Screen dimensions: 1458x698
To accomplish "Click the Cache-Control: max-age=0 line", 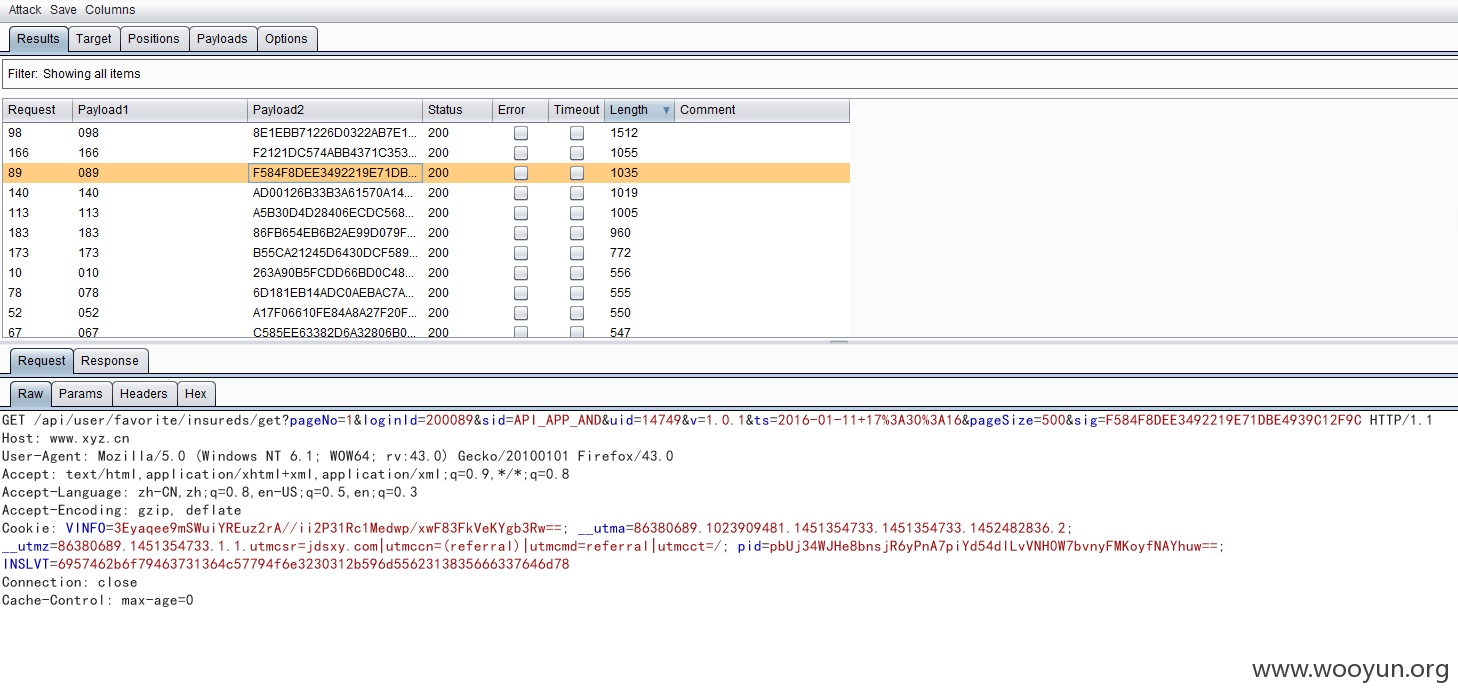I will point(98,600).
